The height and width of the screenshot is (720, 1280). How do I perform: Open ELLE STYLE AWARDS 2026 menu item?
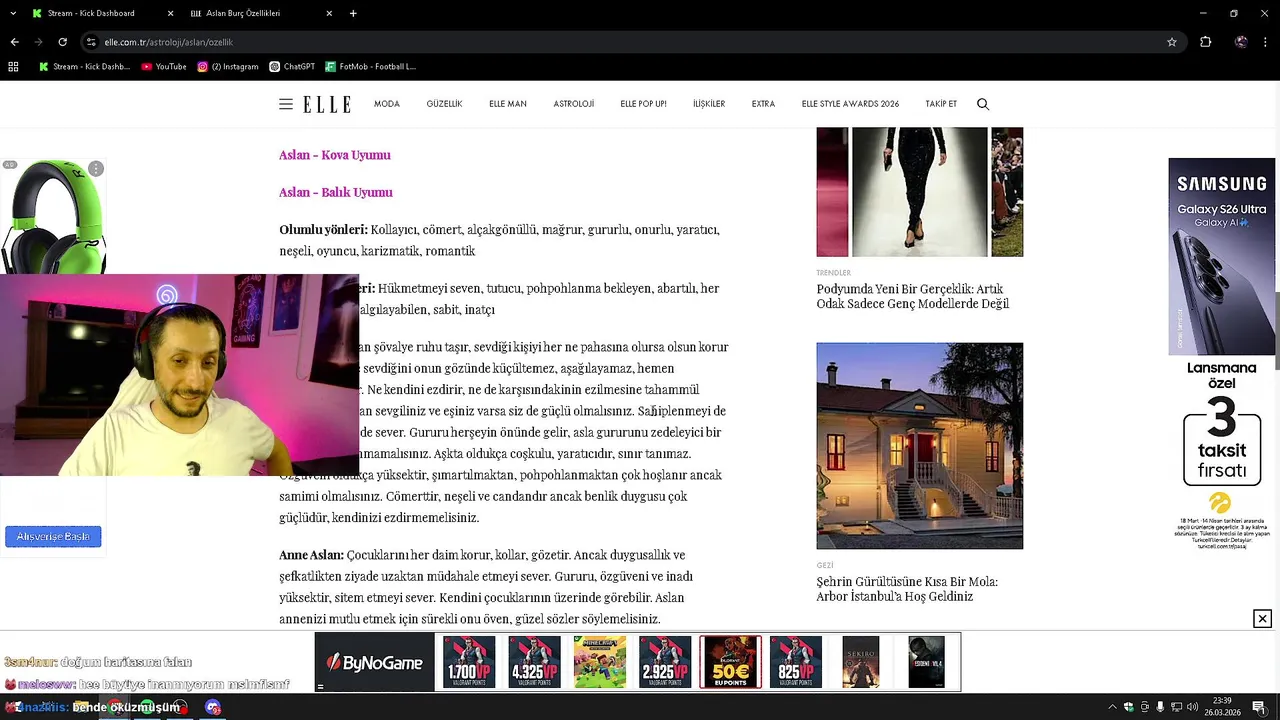pyautogui.click(x=850, y=104)
